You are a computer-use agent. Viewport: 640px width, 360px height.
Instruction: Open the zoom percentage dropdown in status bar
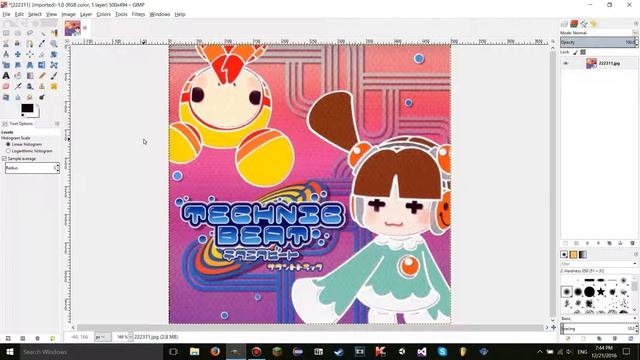click(131, 337)
